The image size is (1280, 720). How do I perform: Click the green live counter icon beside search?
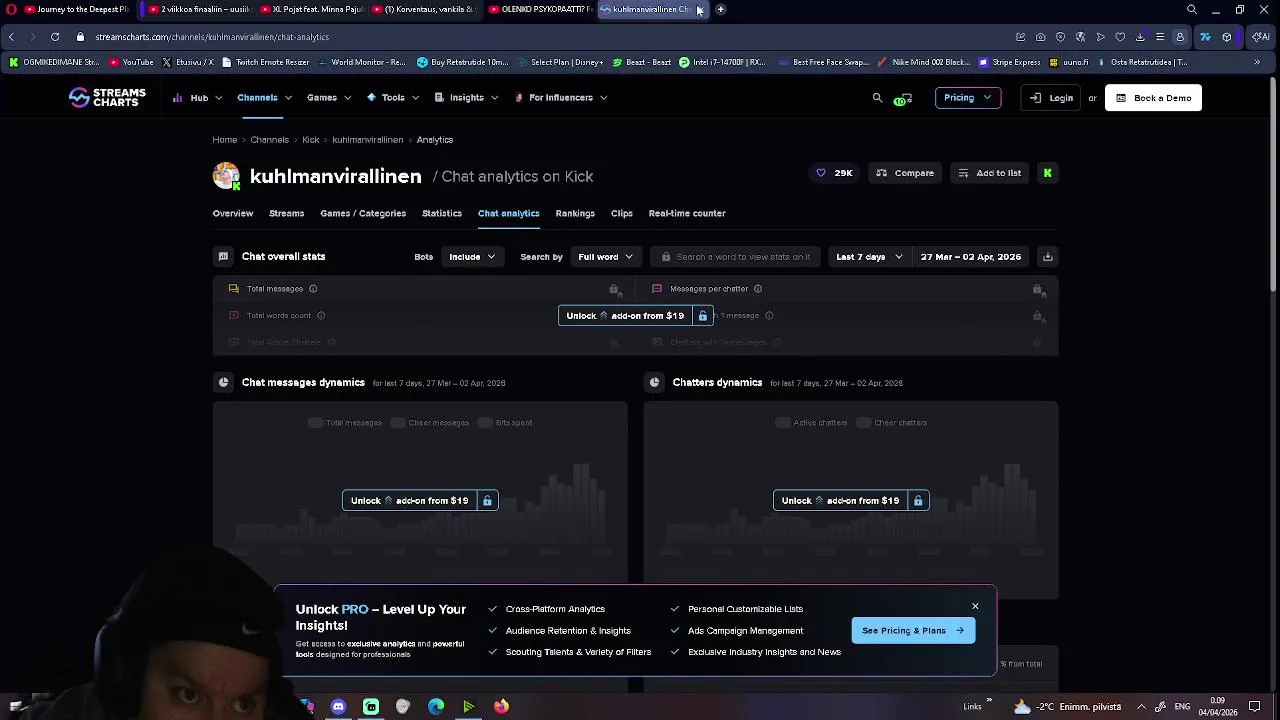point(902,99)
